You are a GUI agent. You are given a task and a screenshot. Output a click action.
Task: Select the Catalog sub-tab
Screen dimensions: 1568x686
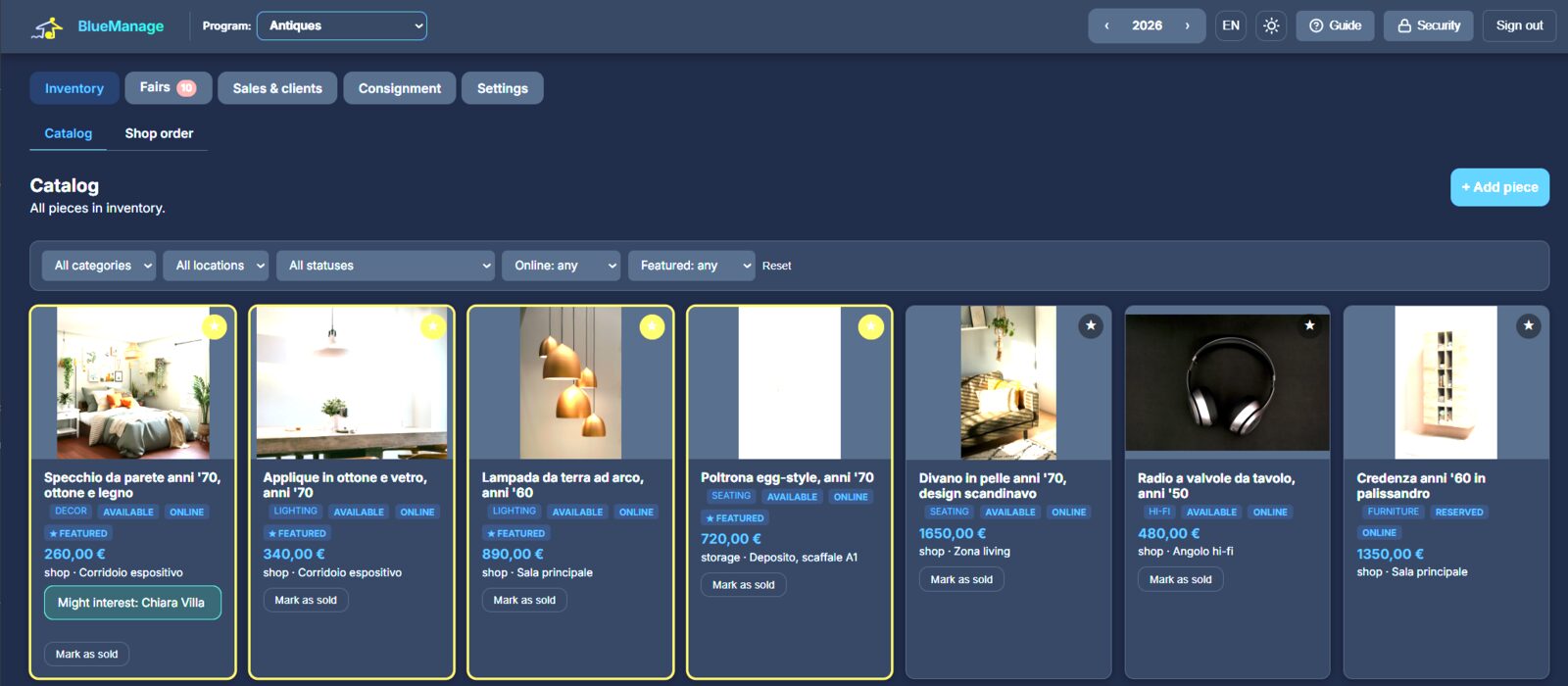[69, 133]
